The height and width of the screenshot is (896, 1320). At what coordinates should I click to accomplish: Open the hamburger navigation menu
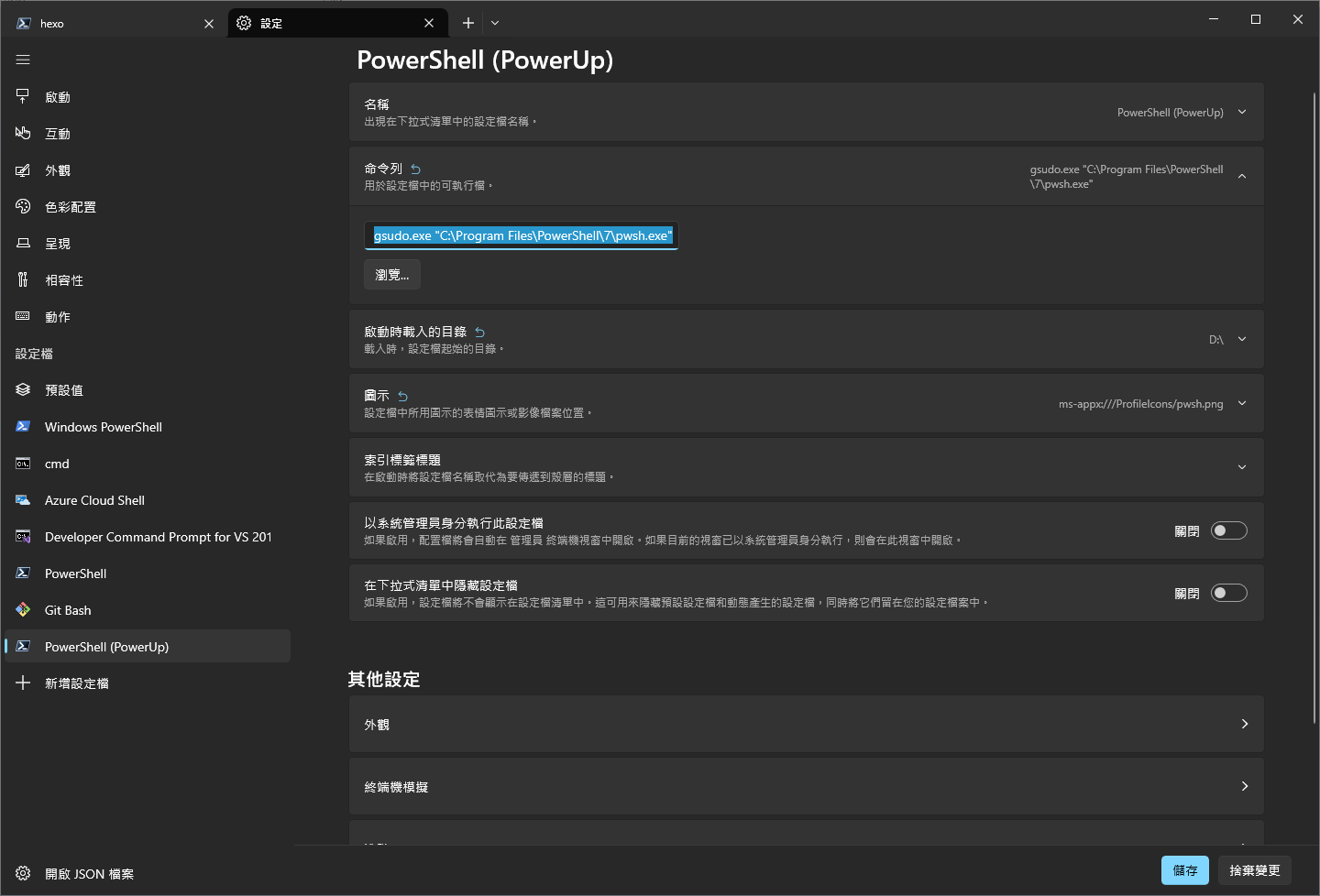pos(23,60)
